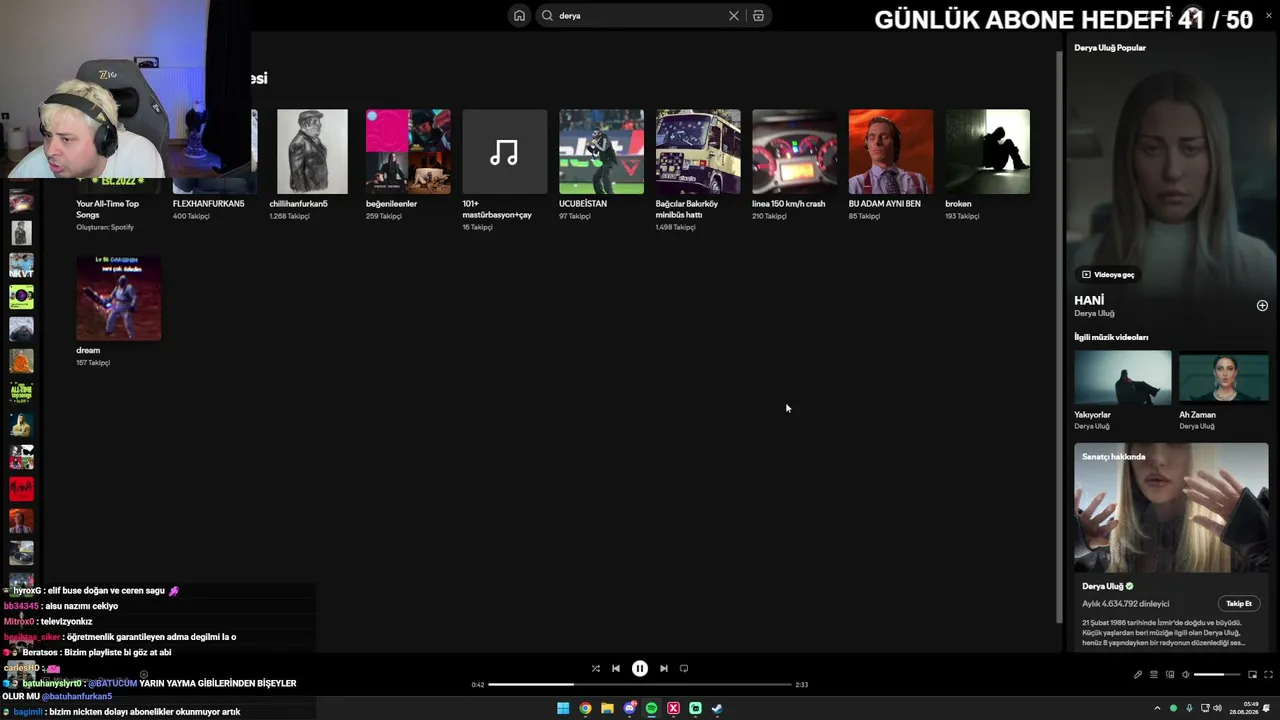The height and width of the screenshot is (720, 1280).
Task: Click the '400 Takipçi' follower count
Action: tap(191, 216)
